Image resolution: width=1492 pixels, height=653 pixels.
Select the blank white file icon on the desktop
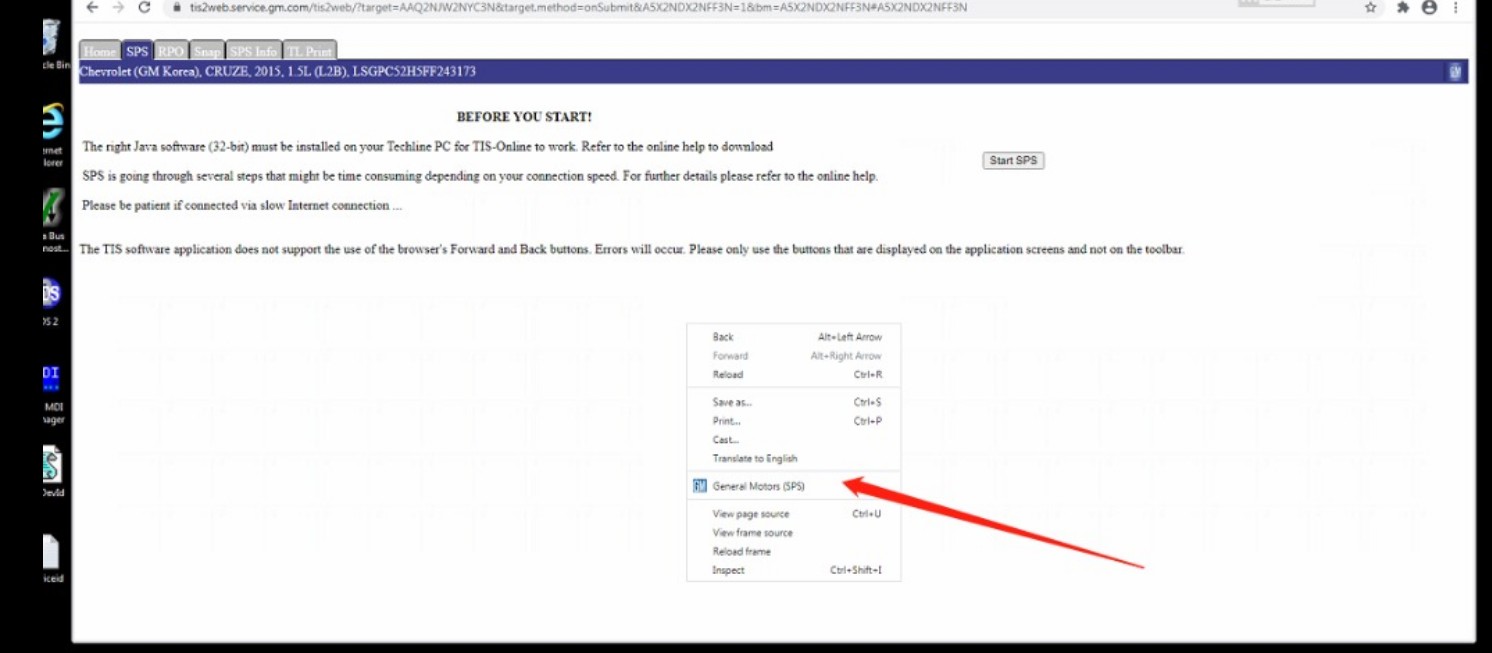point(51,551)
